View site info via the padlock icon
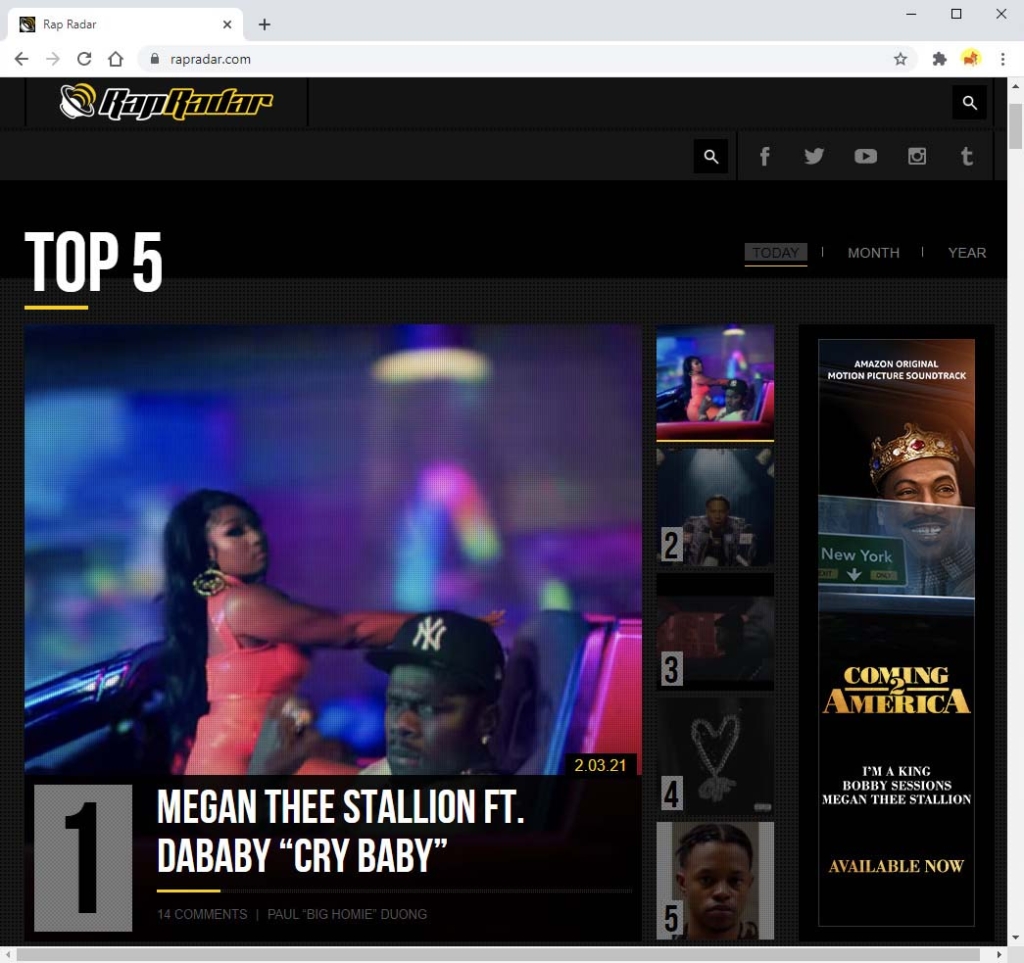The height and width of the screenshot is (963, 1024). point(155,59)
